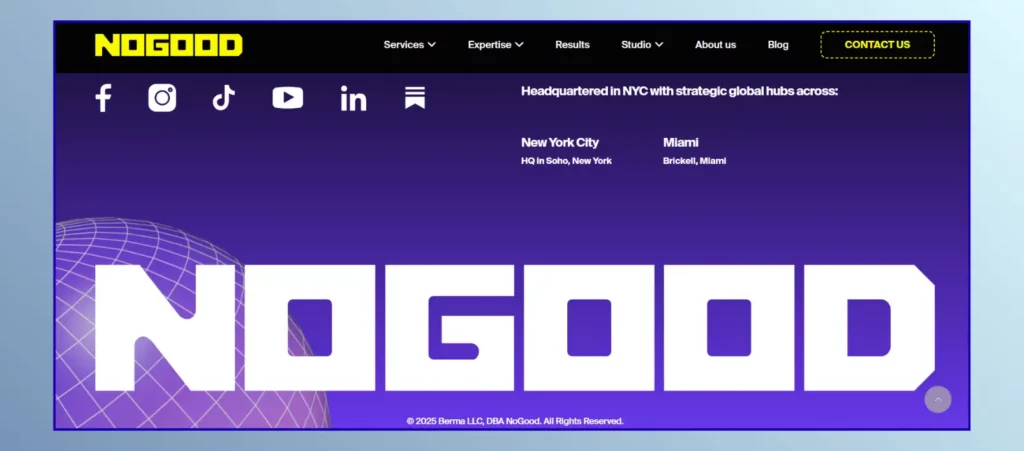Click 'Brickell, Miami' text
Screen dimensions: 1024x451
694,161
